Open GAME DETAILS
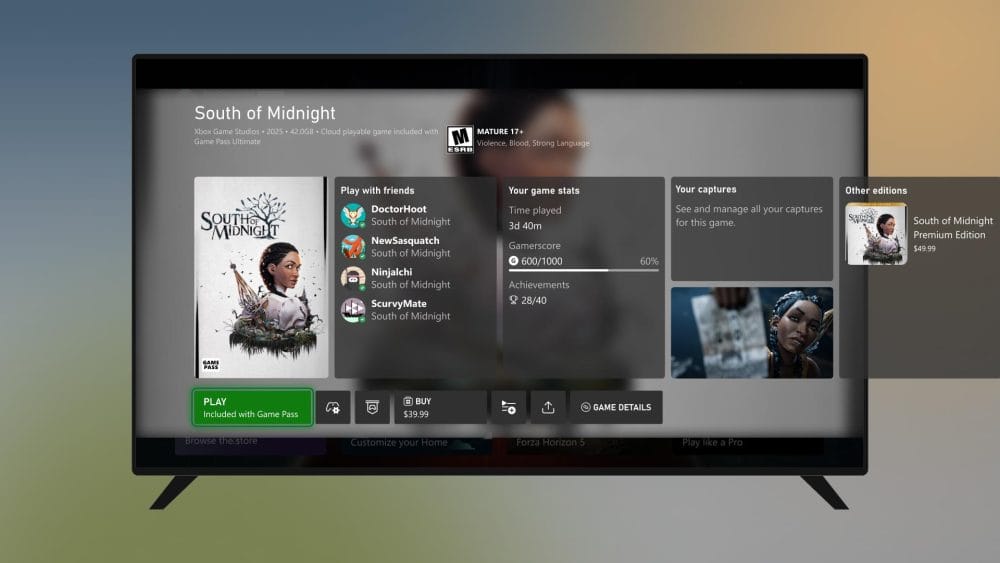 click(616, 407)
